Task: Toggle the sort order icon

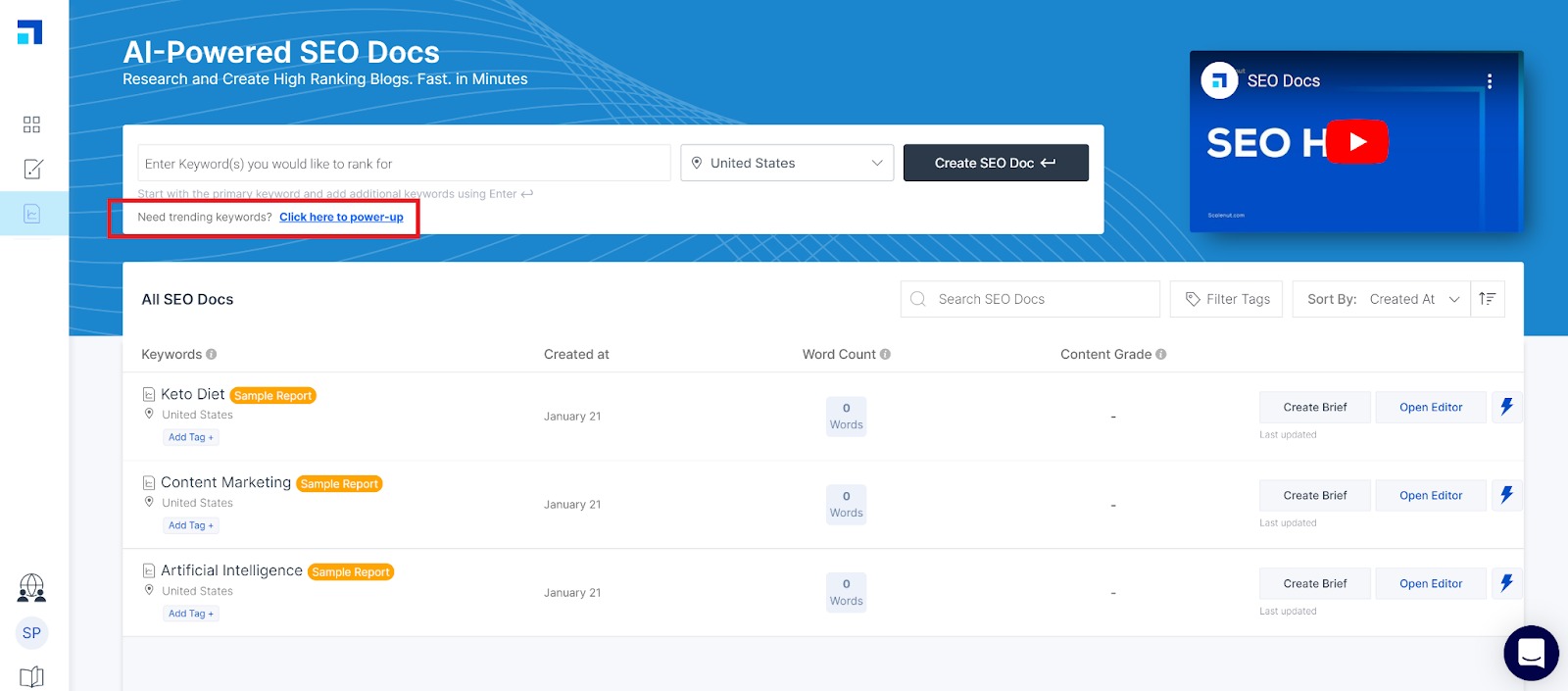Action: [x=1487, y=299]
